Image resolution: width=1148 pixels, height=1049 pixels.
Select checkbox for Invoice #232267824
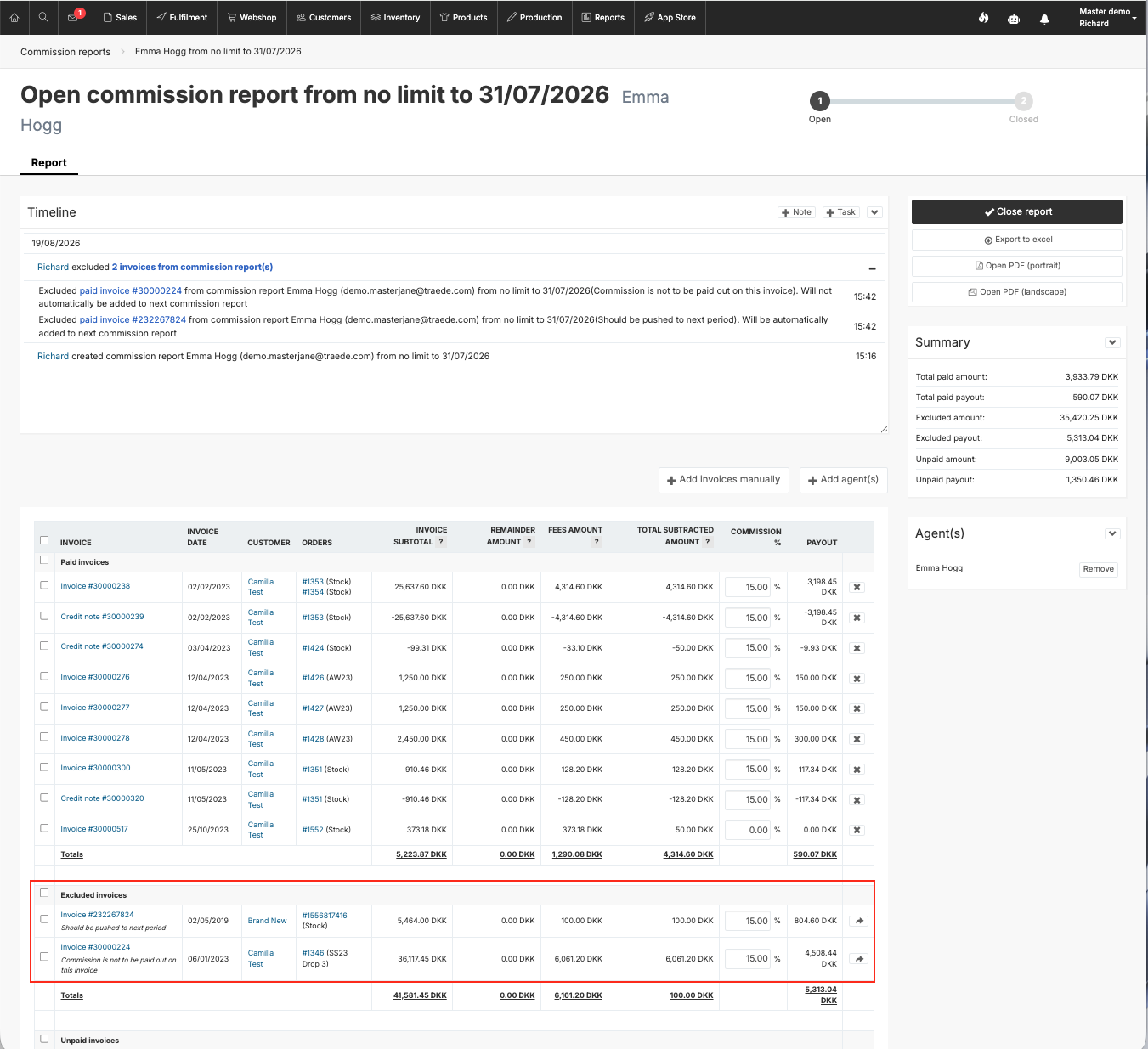(44, 919)
